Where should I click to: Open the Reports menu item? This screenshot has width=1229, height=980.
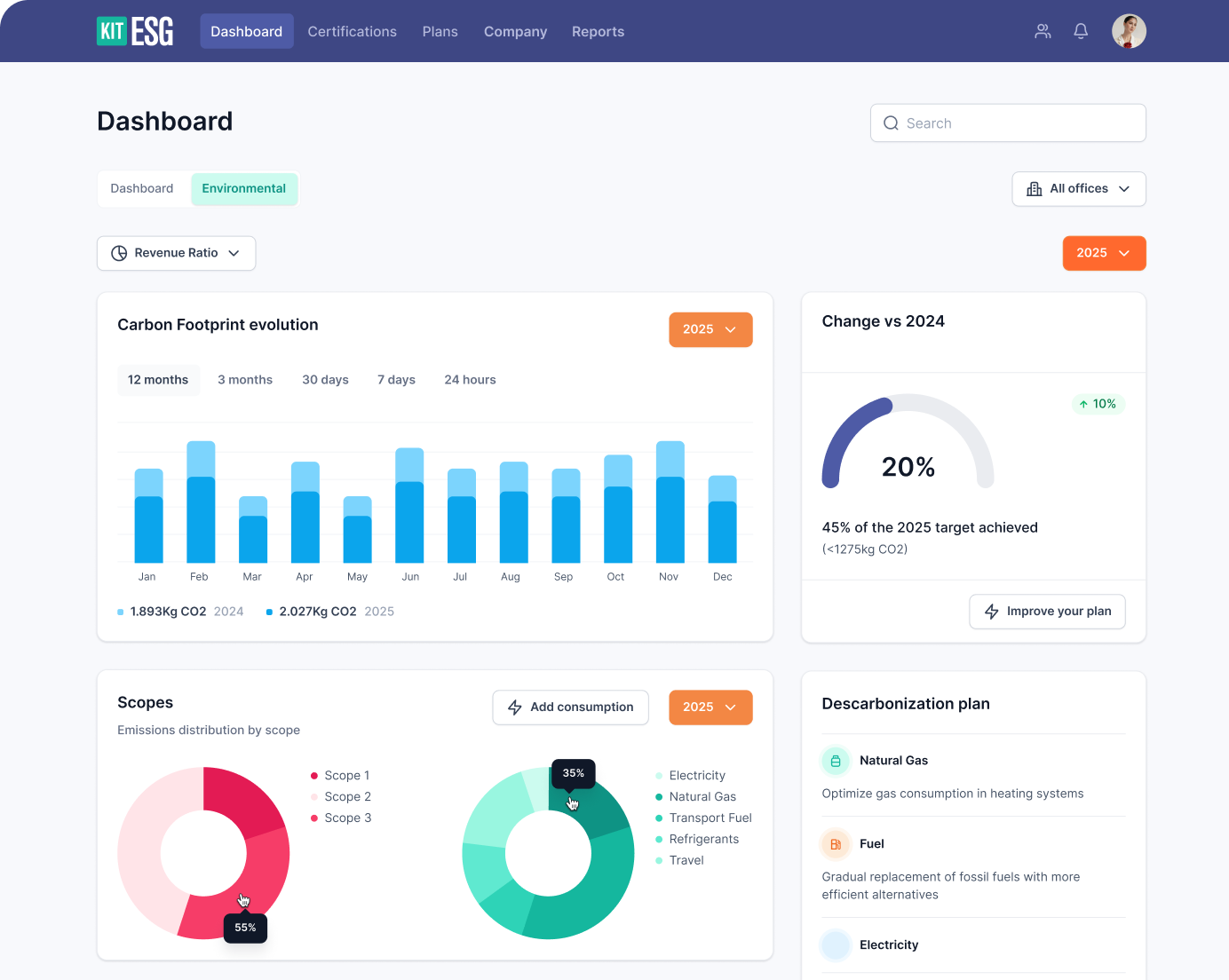click(x=598, y=32)
